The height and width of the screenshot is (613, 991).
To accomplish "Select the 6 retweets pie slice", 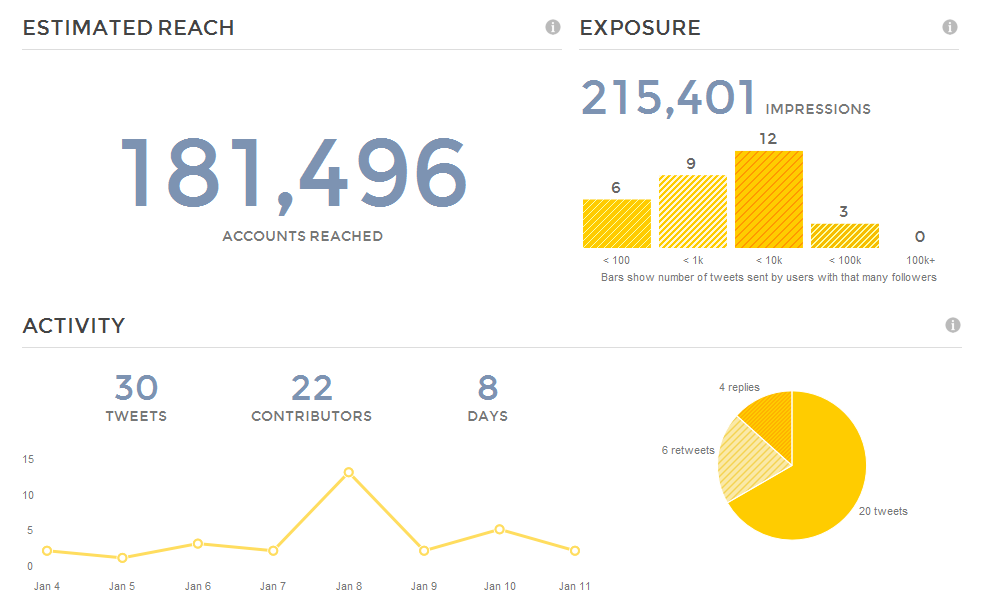I will [x=750, y=458].
